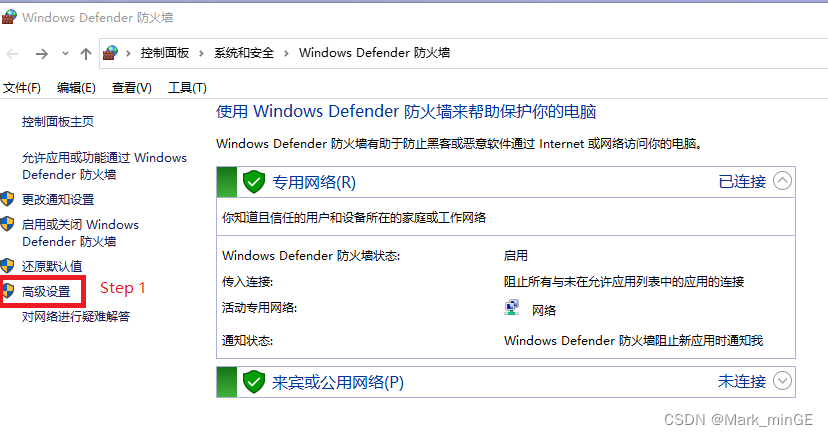Screen dimensions: 828x436
Task: Click 活动专用网络: label
Action: tap(259, 308)
